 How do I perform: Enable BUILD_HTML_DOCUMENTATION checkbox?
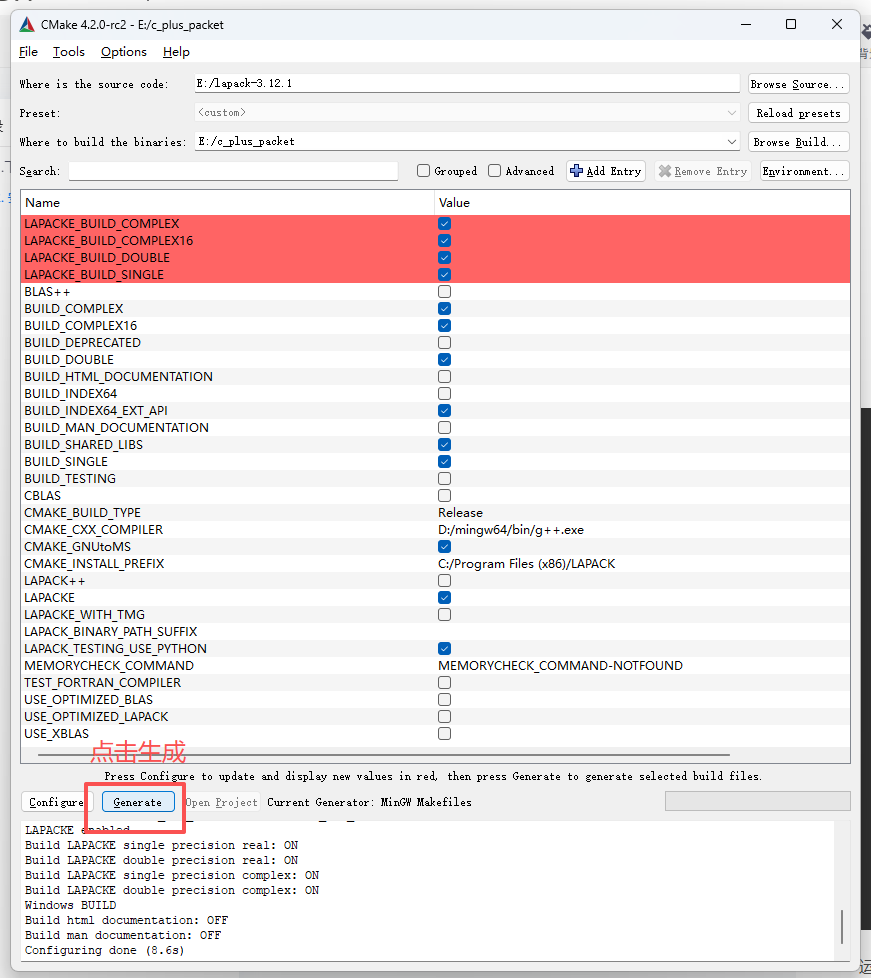tap(444, 377)
